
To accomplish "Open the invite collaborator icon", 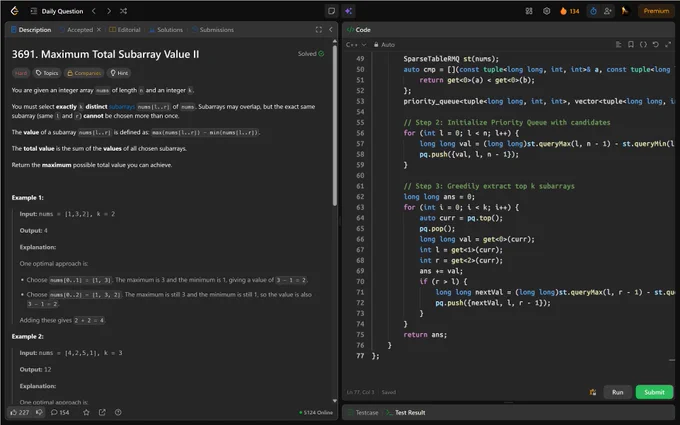I will [608, 11].
